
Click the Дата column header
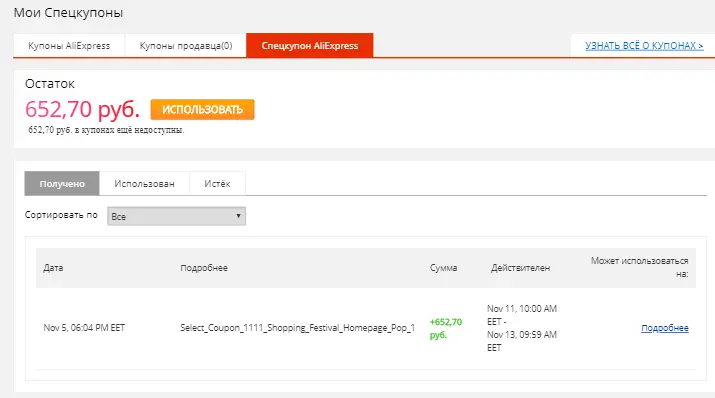tap(53, 268)
